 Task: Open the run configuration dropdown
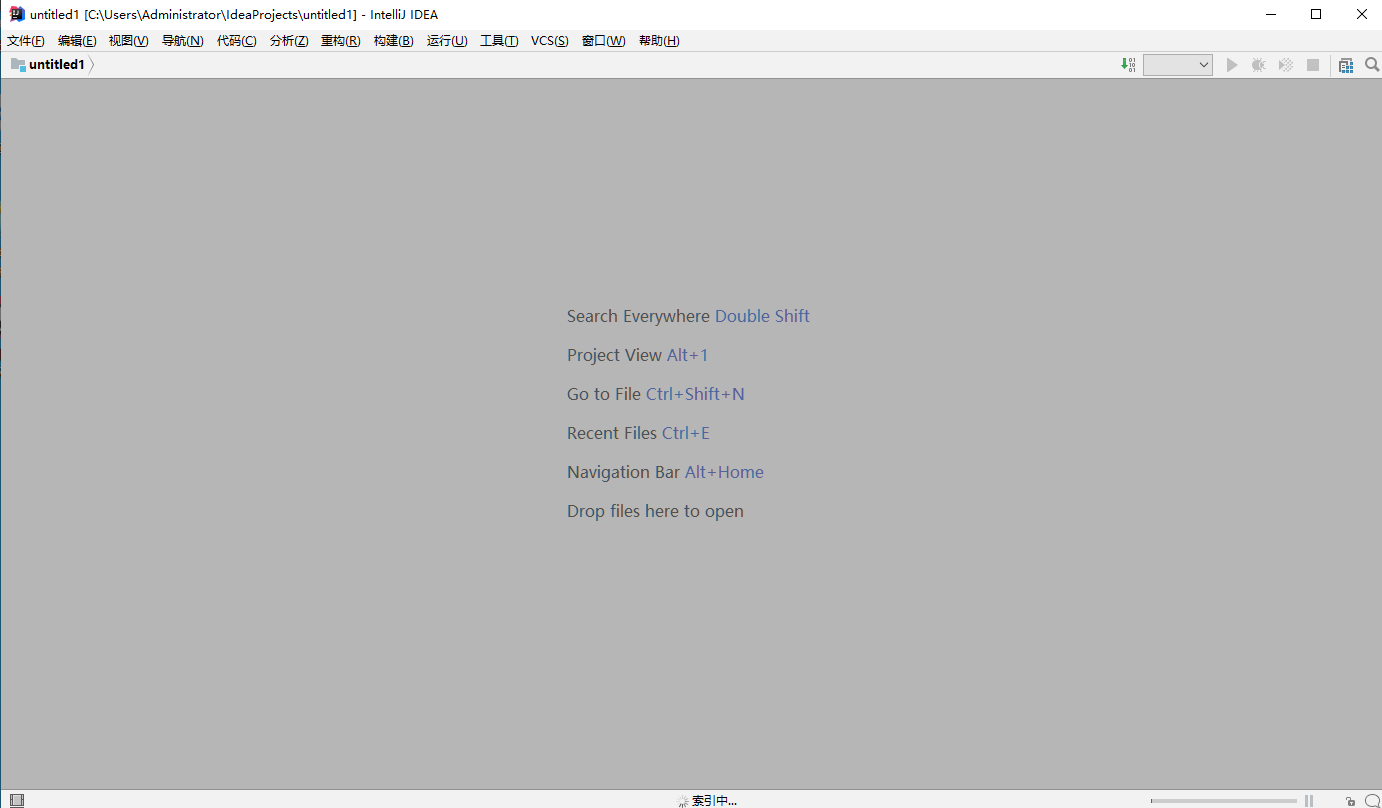pyautogui.click(x=1177, y=65)
